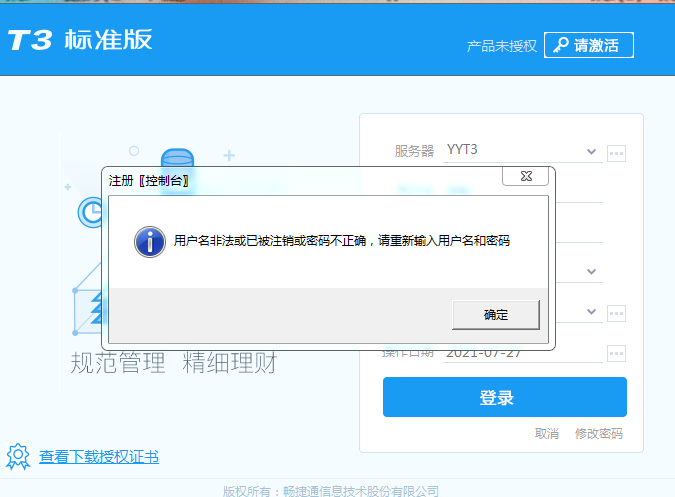Click the blue information icon in the dialog
675x497 pixels.
pos(150,241)
